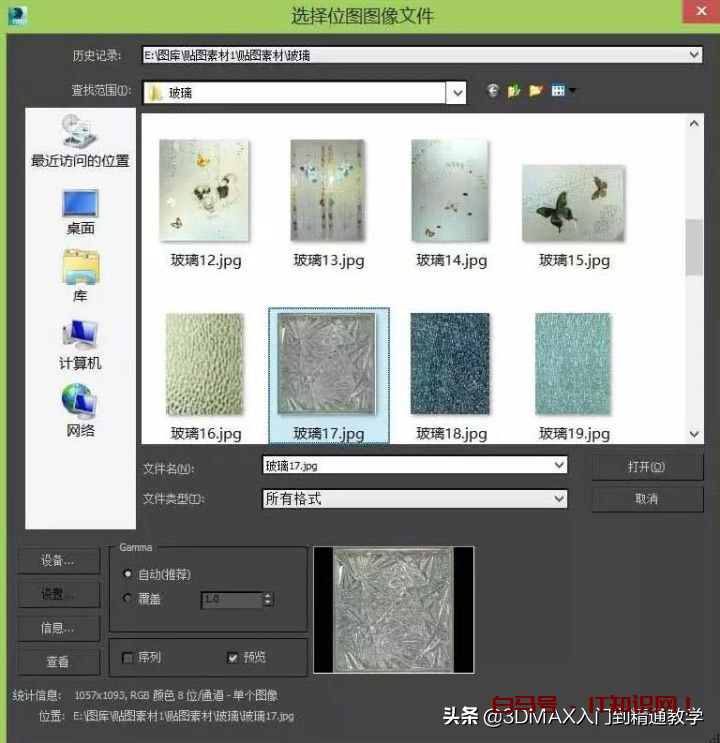
Task: Toggle the 预览 checkbox
Action: 232,658
